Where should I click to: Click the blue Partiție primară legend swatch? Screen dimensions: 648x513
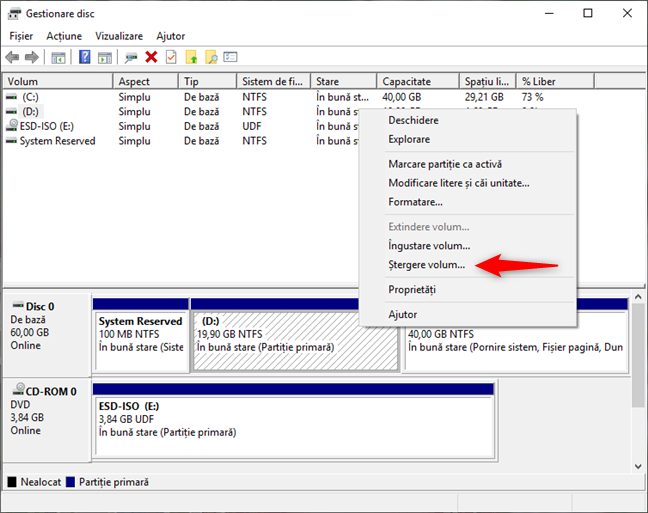click(x=71, y=482)
